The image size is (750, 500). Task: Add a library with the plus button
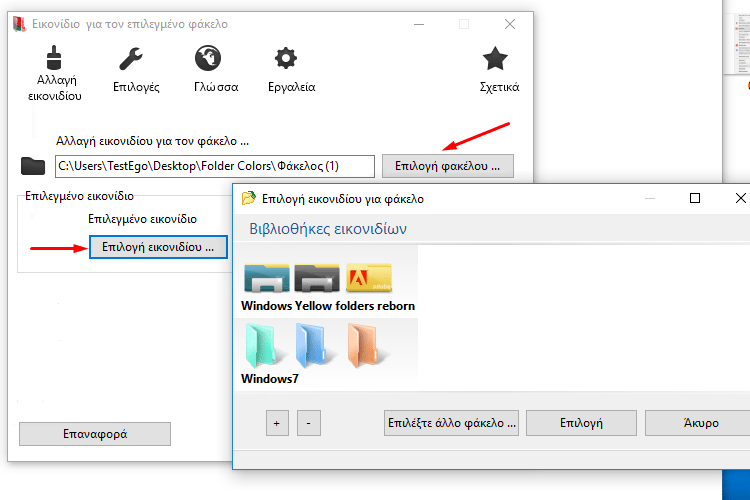277,423
